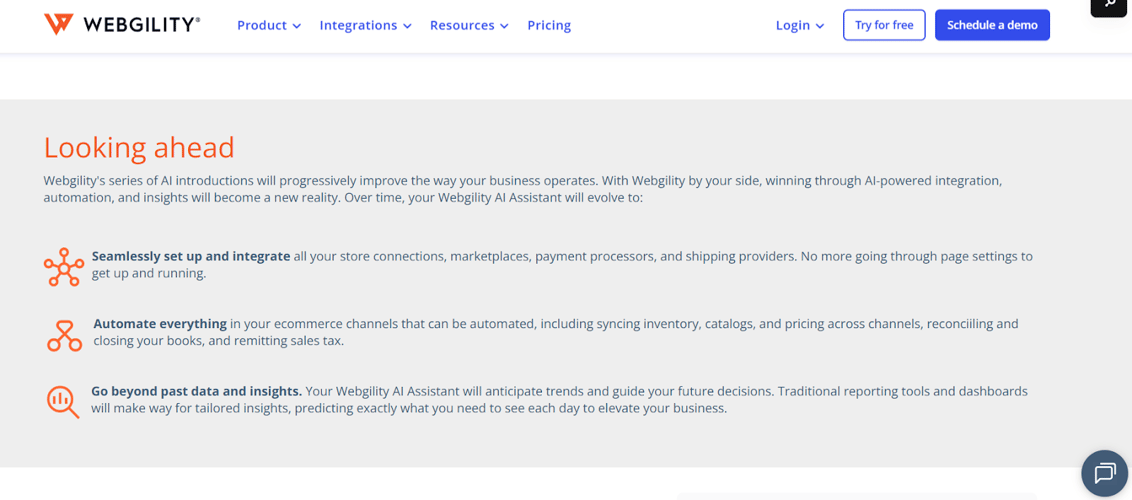Click the text 'Go beyond past data and insights.'

[196, 391]
